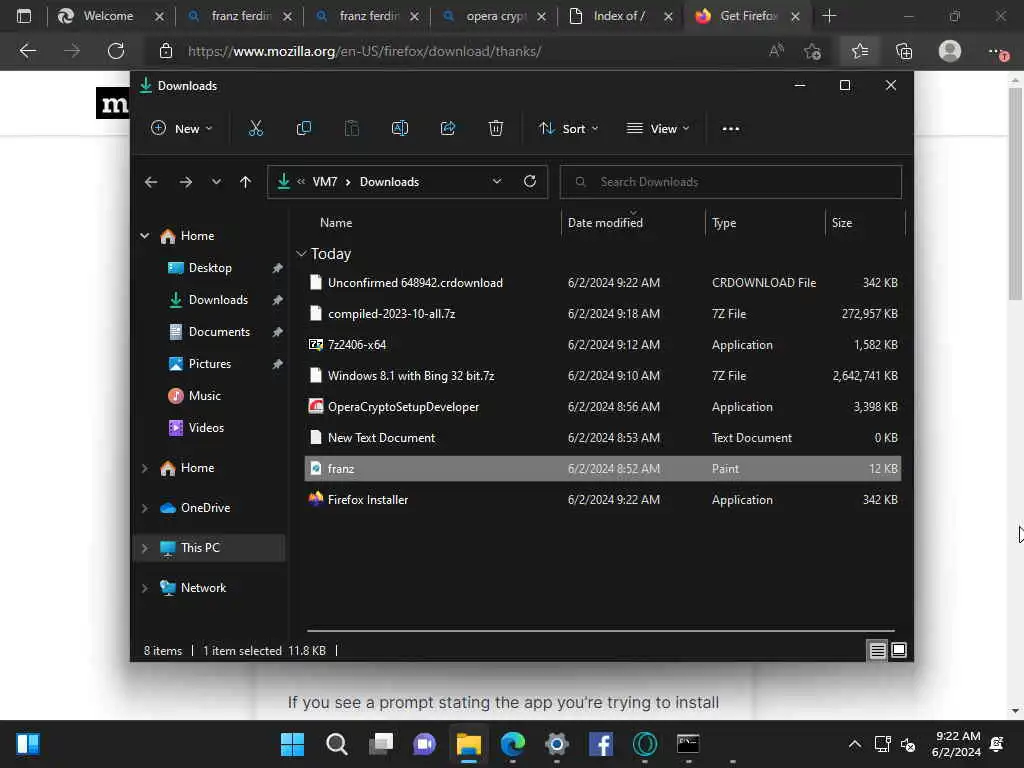Switch to the Index of / browser tab
This screenshot has width=1024, height=768.
click(x=619, y=16)
